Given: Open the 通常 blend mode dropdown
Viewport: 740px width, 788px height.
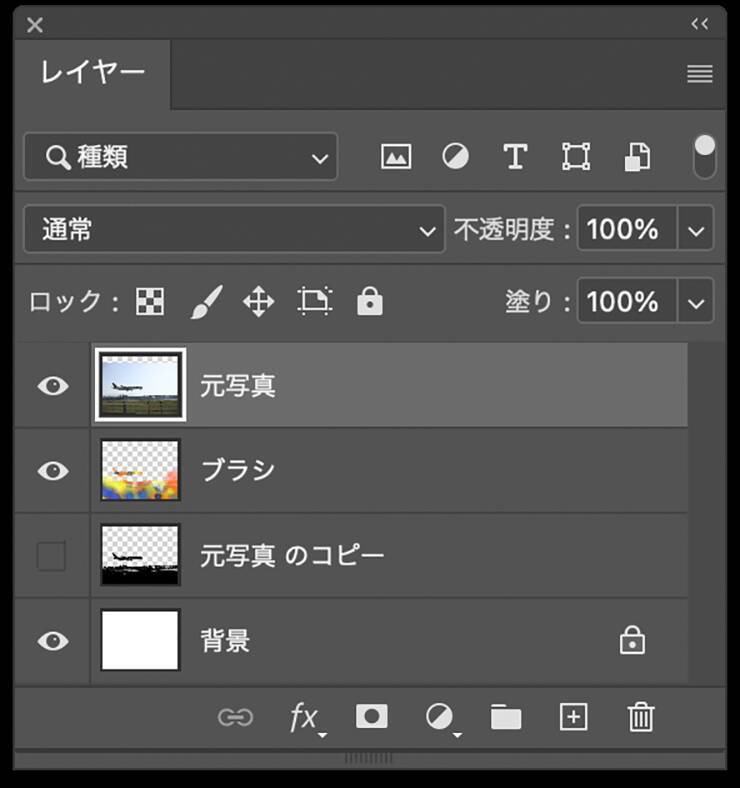Looking at the screenshot, I should tap(233, 230).
